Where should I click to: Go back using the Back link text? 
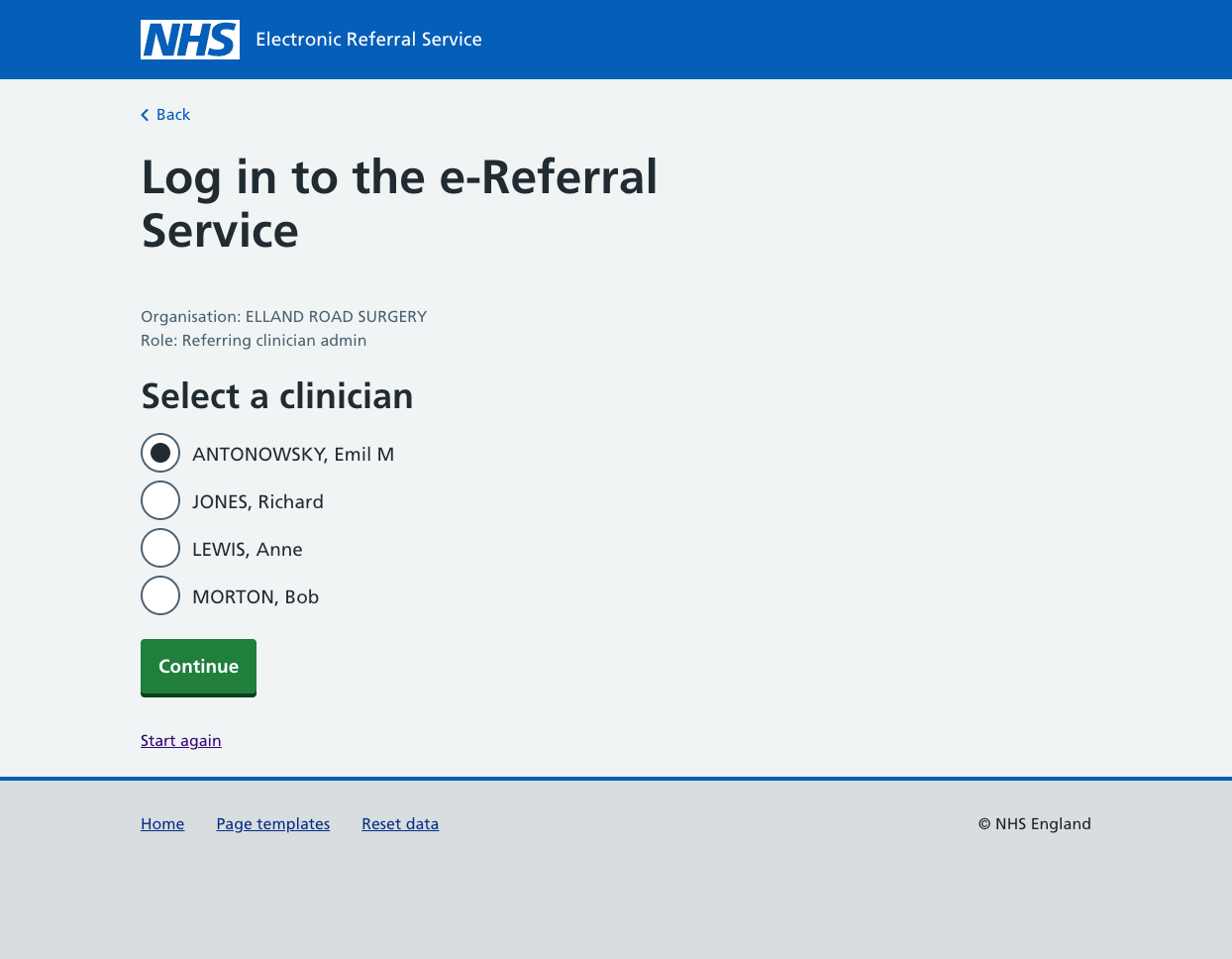point(173,115)
